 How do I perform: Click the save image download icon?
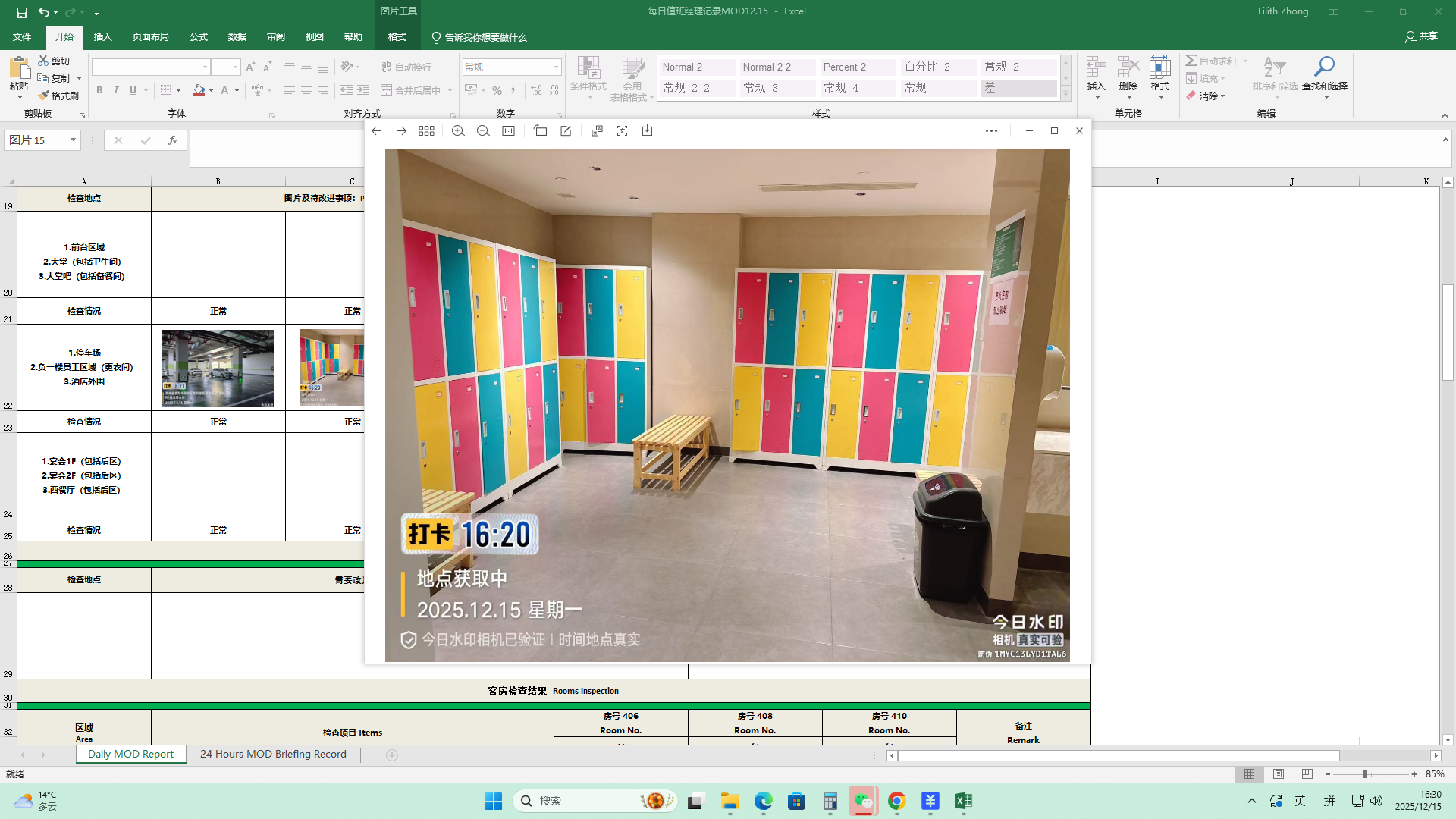[x=647, y=131]
